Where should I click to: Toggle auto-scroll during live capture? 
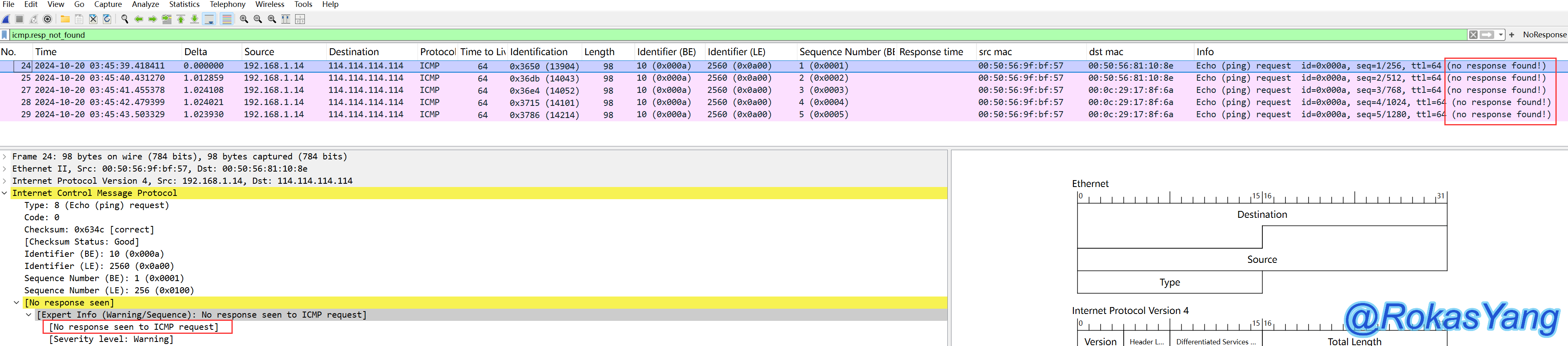[x=210, y=19]
